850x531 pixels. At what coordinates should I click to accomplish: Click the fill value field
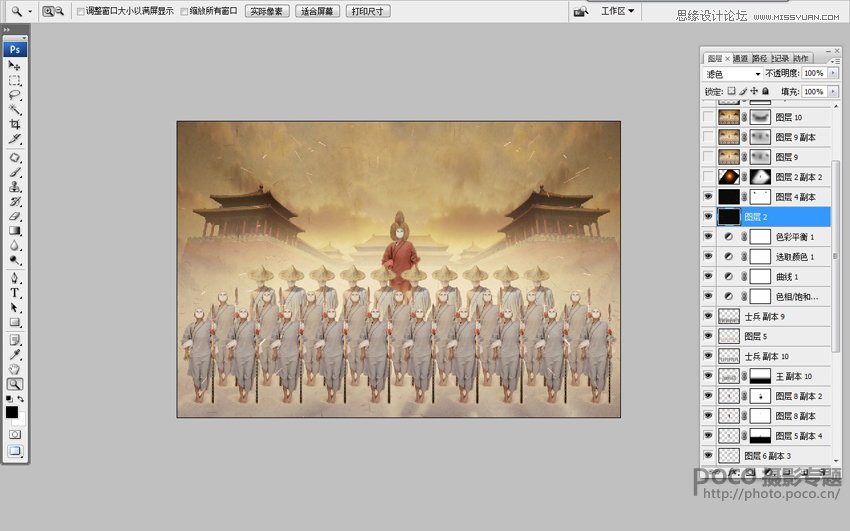tap(814, 92)
